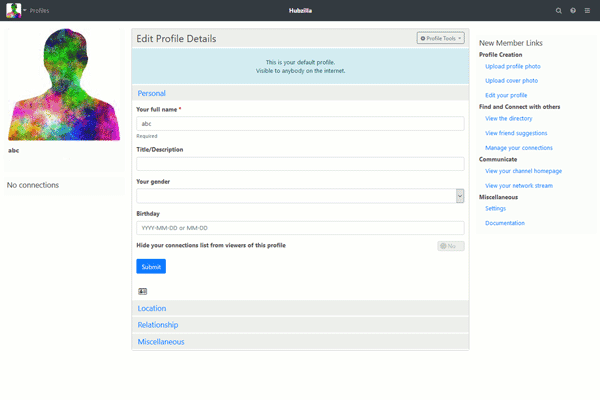Open the Profile Tools dropdown
Screen dimensions: 600x400
440,38
